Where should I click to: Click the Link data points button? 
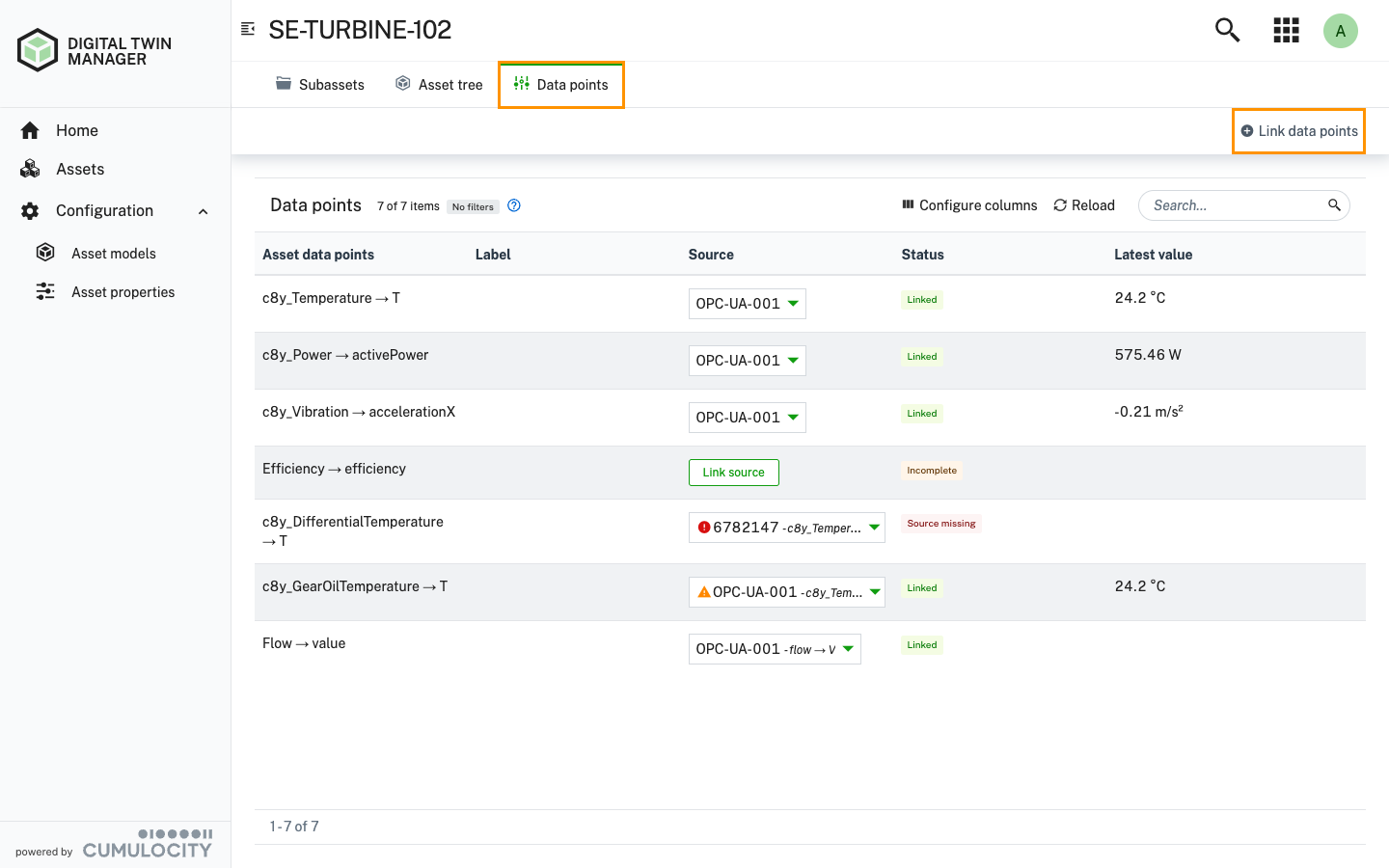(1298, 131)
